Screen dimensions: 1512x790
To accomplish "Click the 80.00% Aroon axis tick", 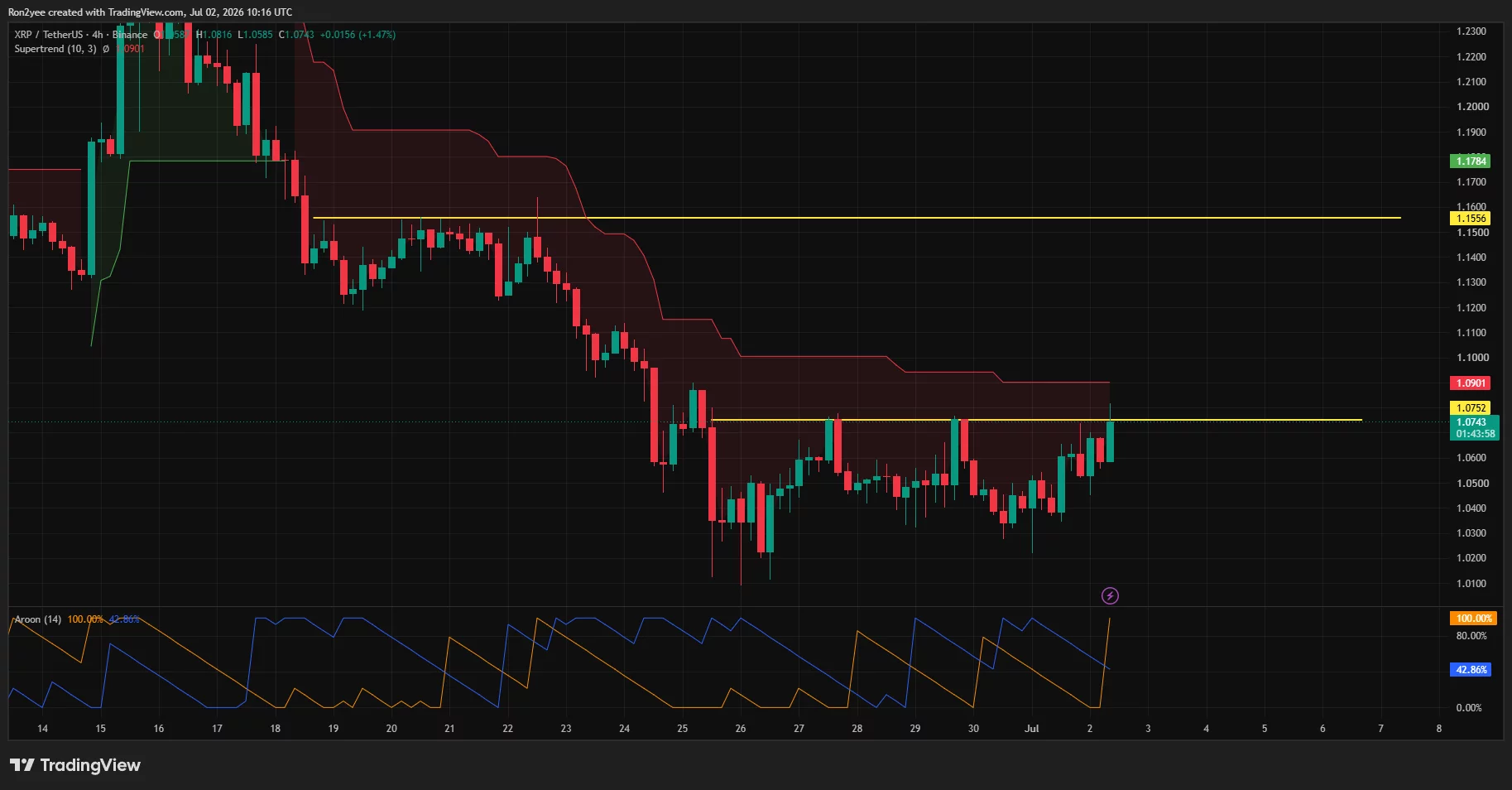I will [x=1471, y=636].
